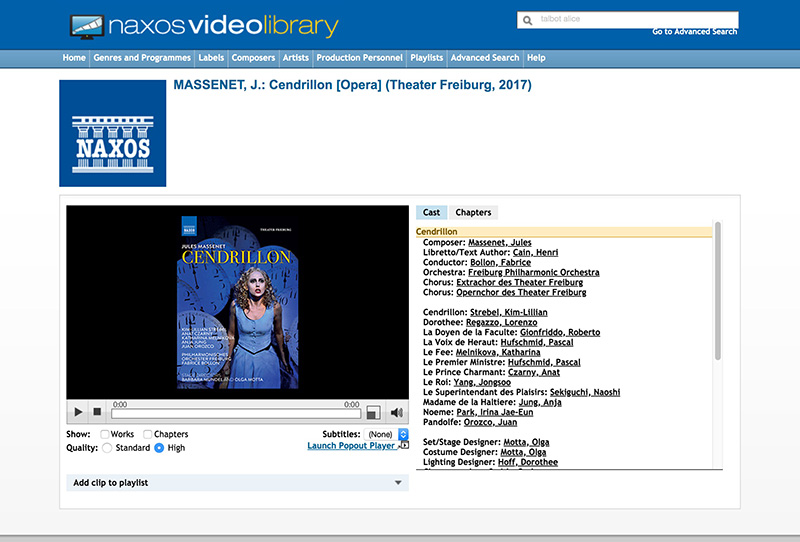Toggle fullscreen mode icon in the player
Image resolution: width=800 pixels, height=542 pixels.
coord(373,412)
